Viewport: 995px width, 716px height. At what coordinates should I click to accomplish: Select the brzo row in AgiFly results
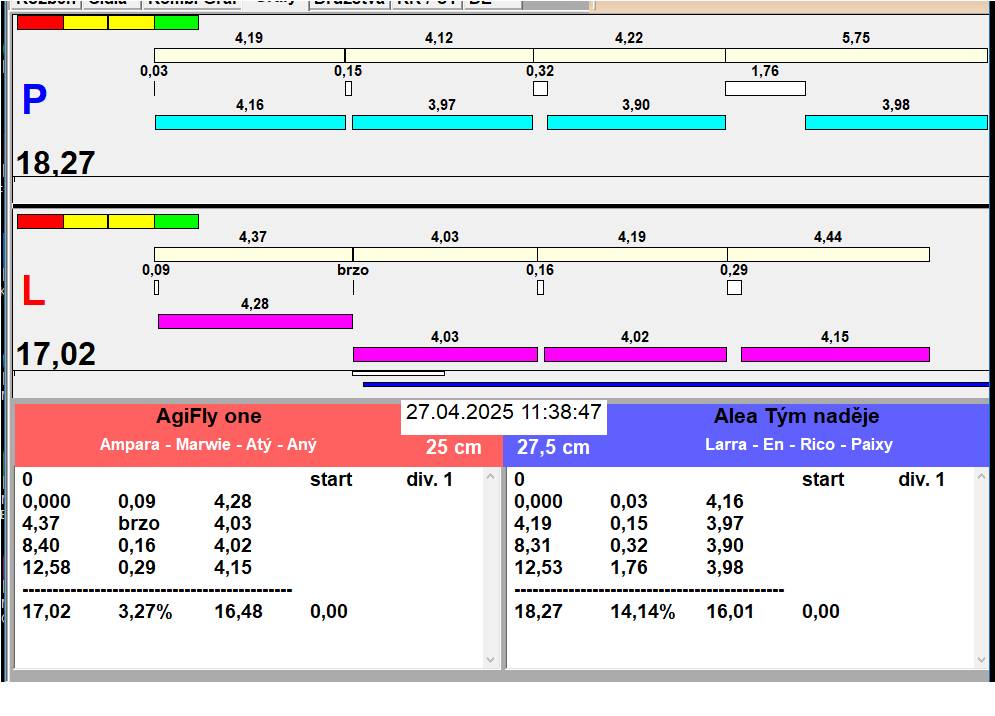(139, 523)
